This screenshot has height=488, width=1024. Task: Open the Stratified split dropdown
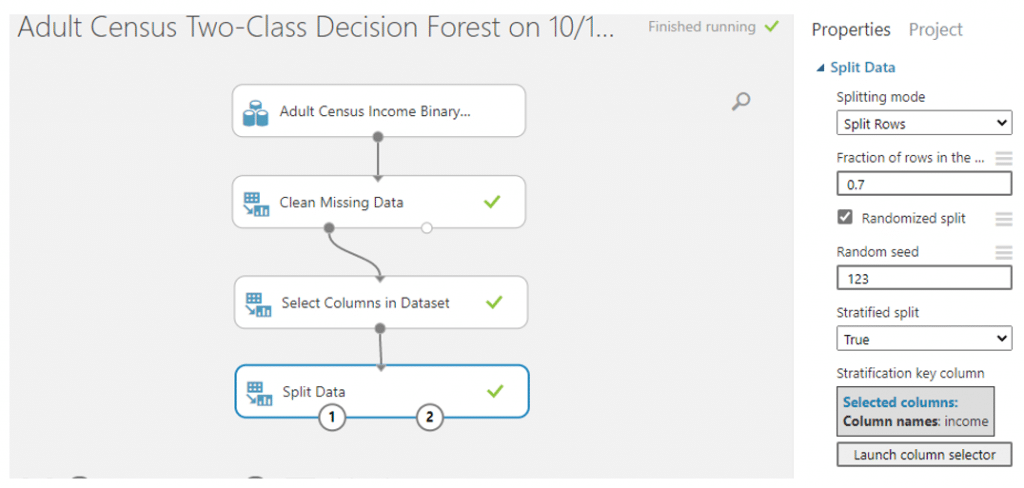[924, 338]
